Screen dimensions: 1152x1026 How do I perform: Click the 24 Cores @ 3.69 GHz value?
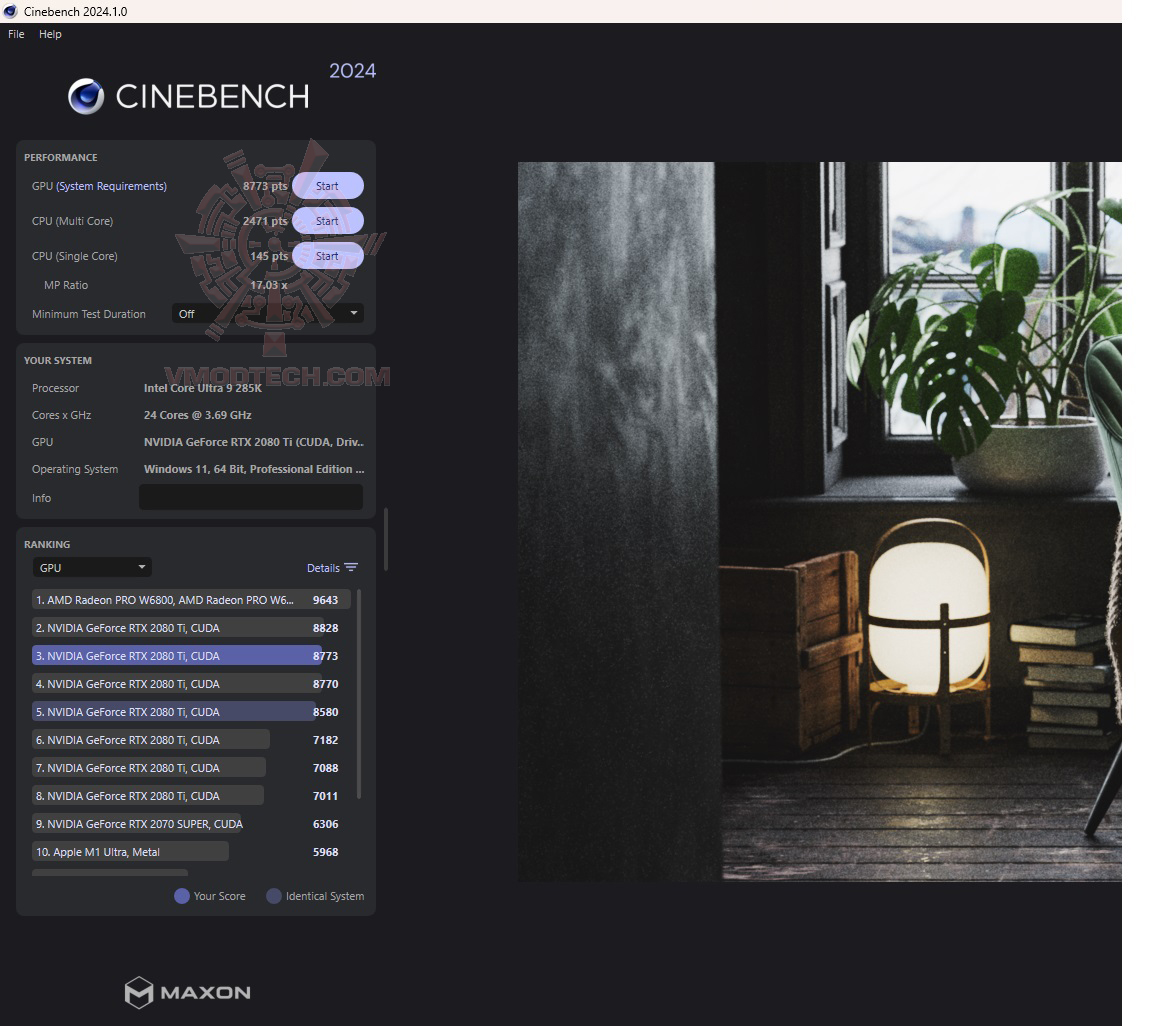coord(198,415)
